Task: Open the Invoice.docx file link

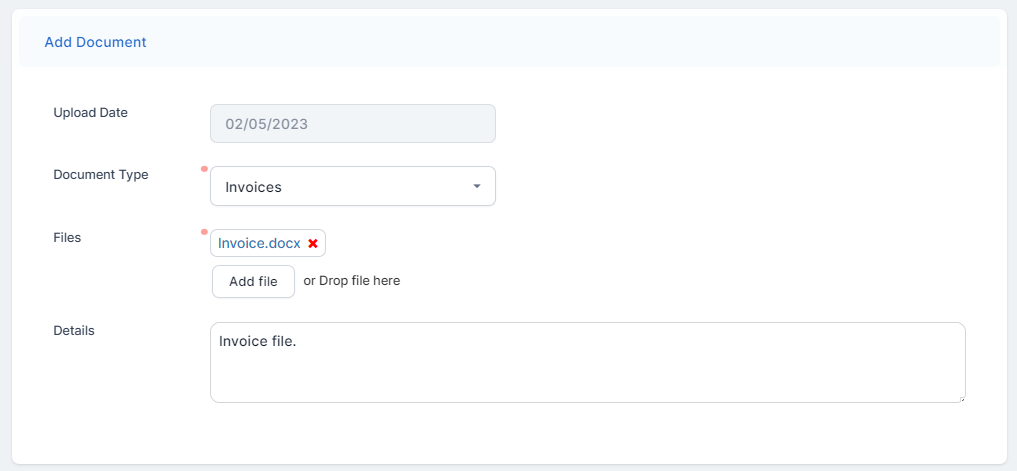Action: point(259,243)
